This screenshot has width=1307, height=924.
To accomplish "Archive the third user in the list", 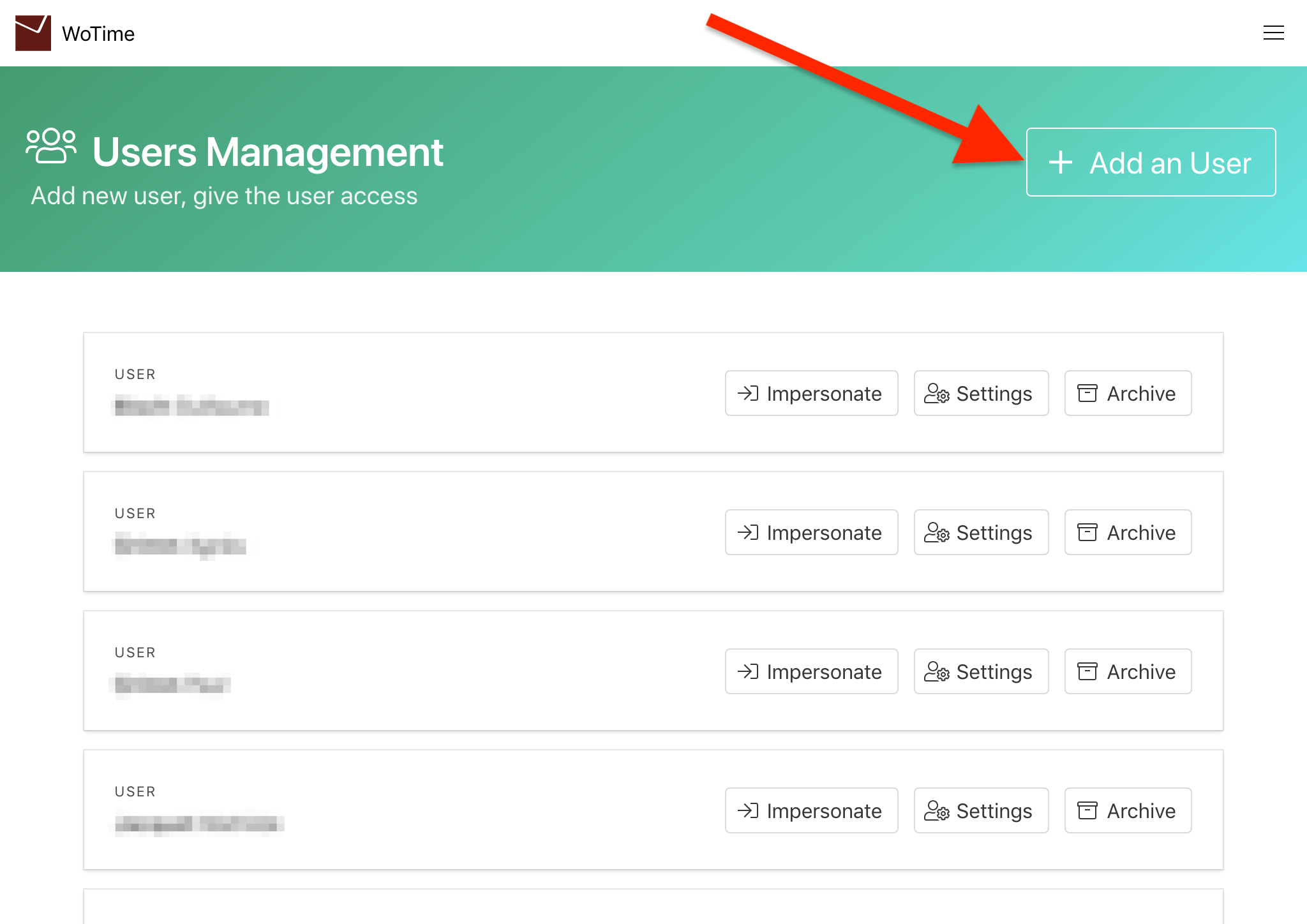I will tap(1128, 671).
